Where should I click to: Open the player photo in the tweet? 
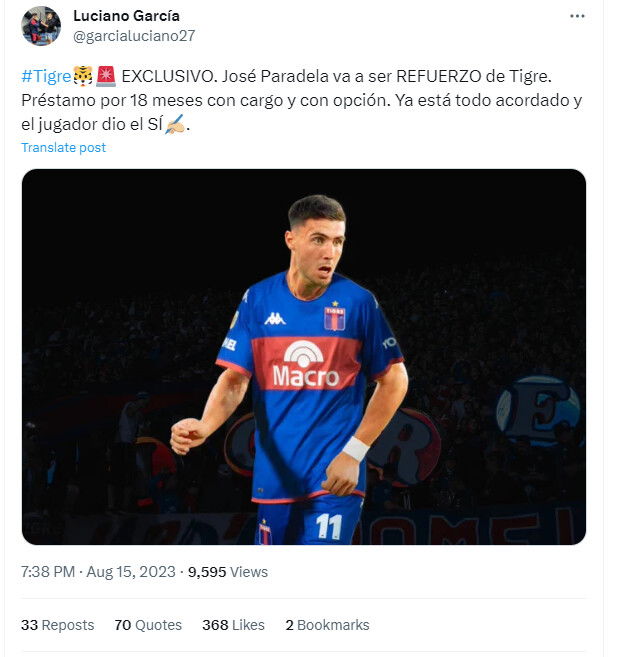pyautogui.click(x=304, y=357)
